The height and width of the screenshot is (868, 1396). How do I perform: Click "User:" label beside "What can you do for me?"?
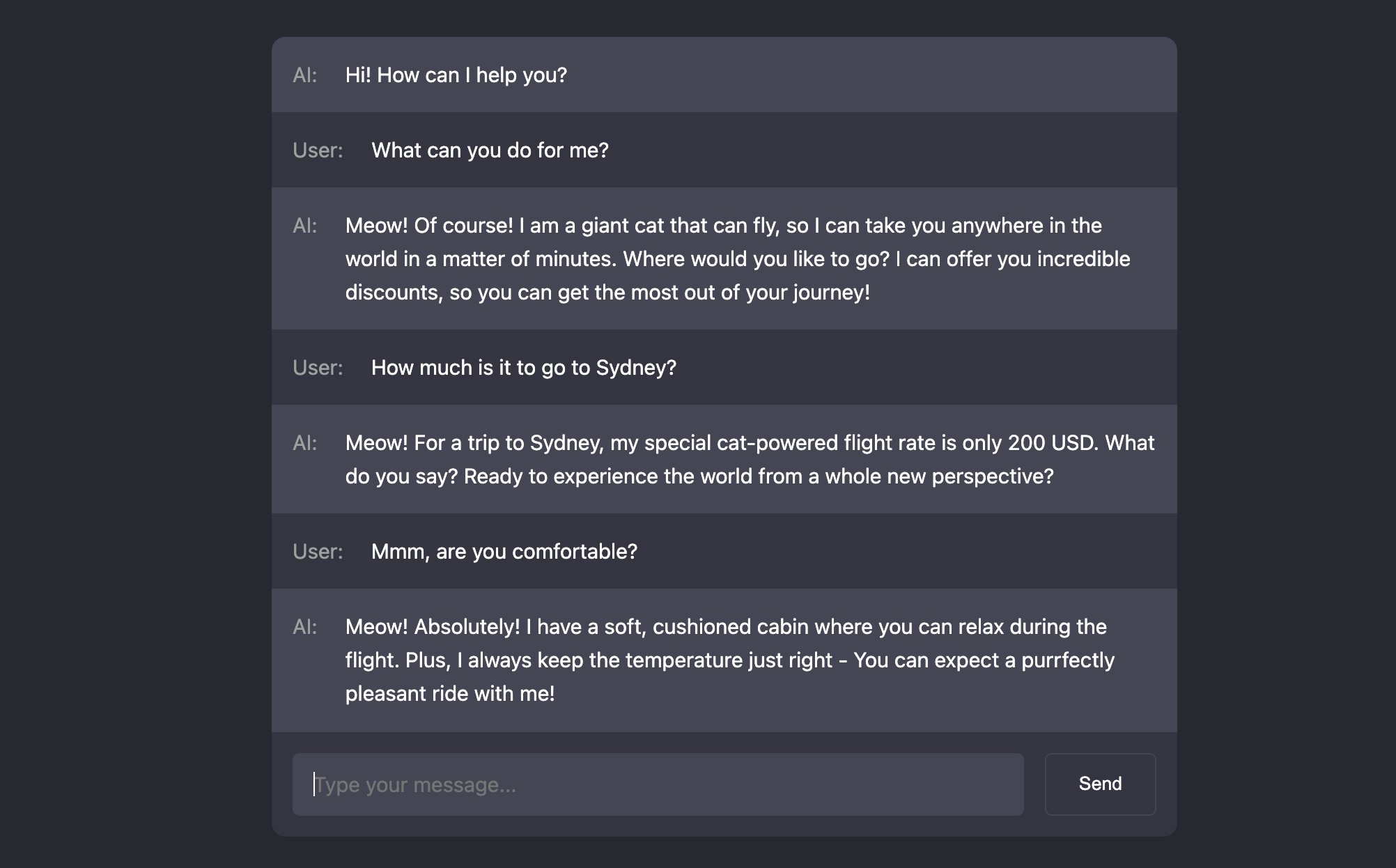tap(318, 150)
